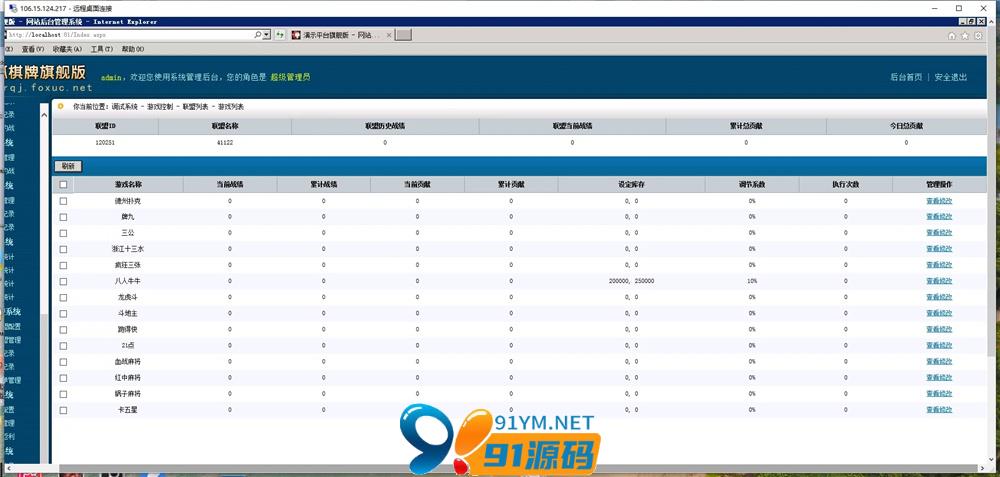
Task: Click the favicon on the browser tab
Action: click(x=296, y=35)
